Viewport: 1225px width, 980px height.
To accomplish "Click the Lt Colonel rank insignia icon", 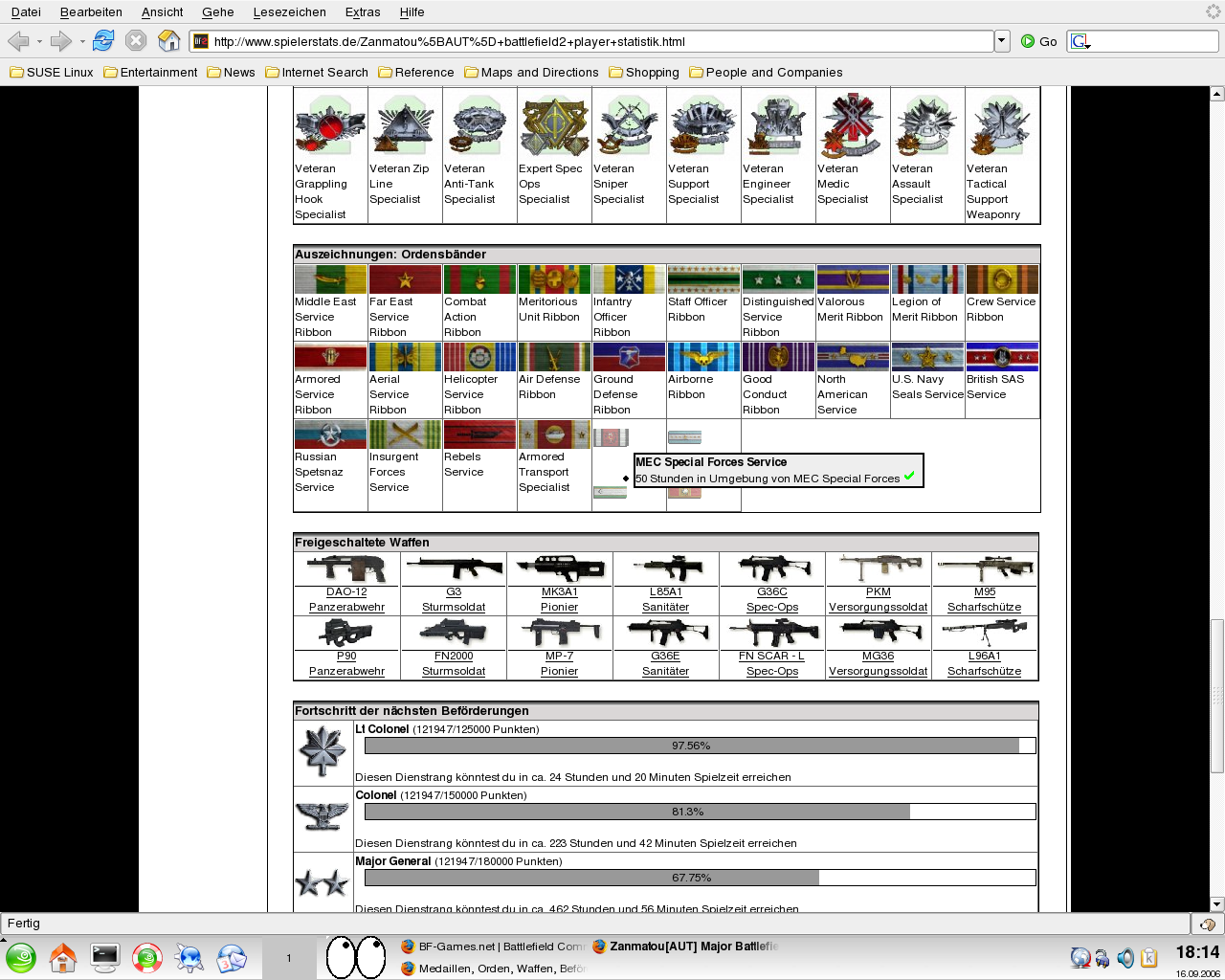I will click(323, 752).
